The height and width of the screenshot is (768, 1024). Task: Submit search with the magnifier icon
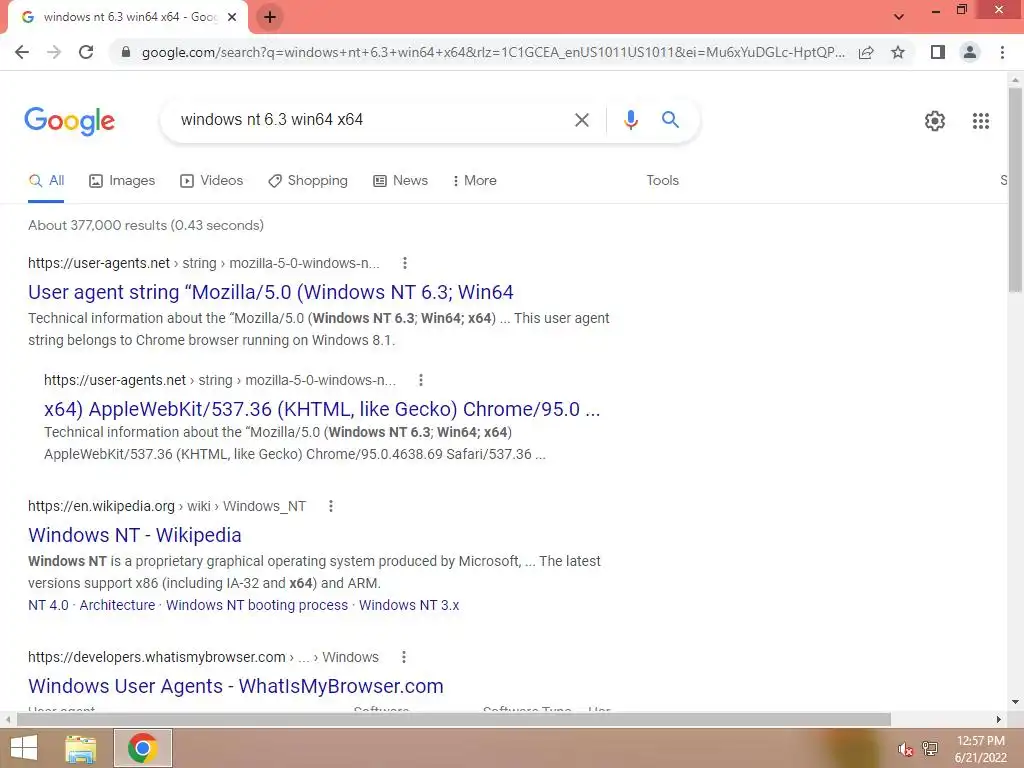pyautogui.click(x=670, y=120)
